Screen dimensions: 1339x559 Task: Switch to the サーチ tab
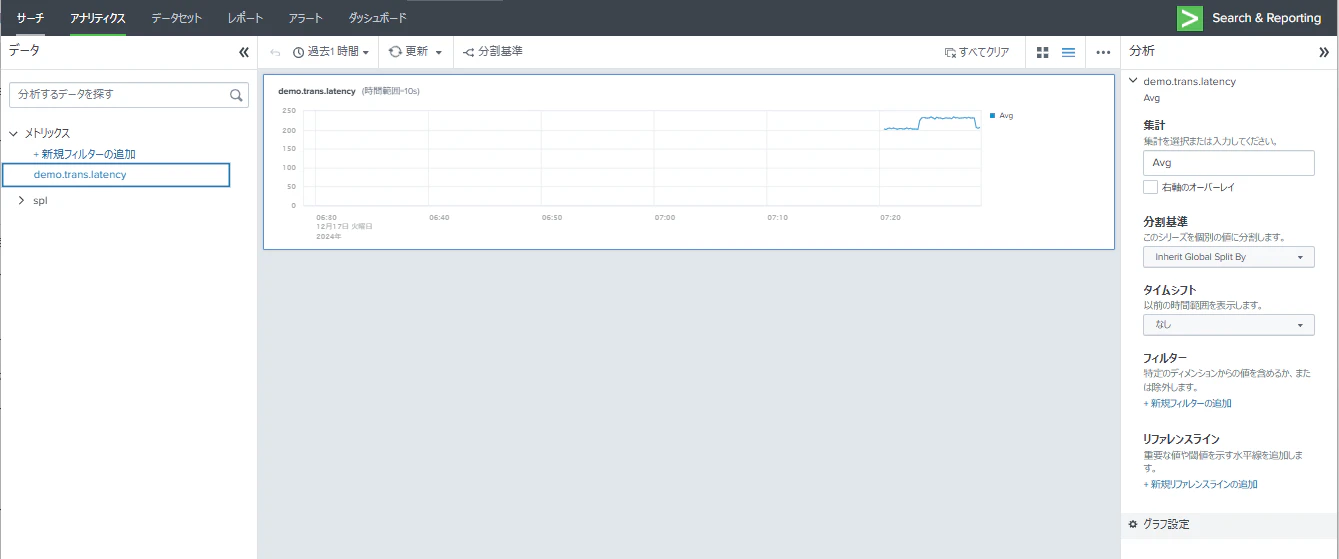click(30, 18)
